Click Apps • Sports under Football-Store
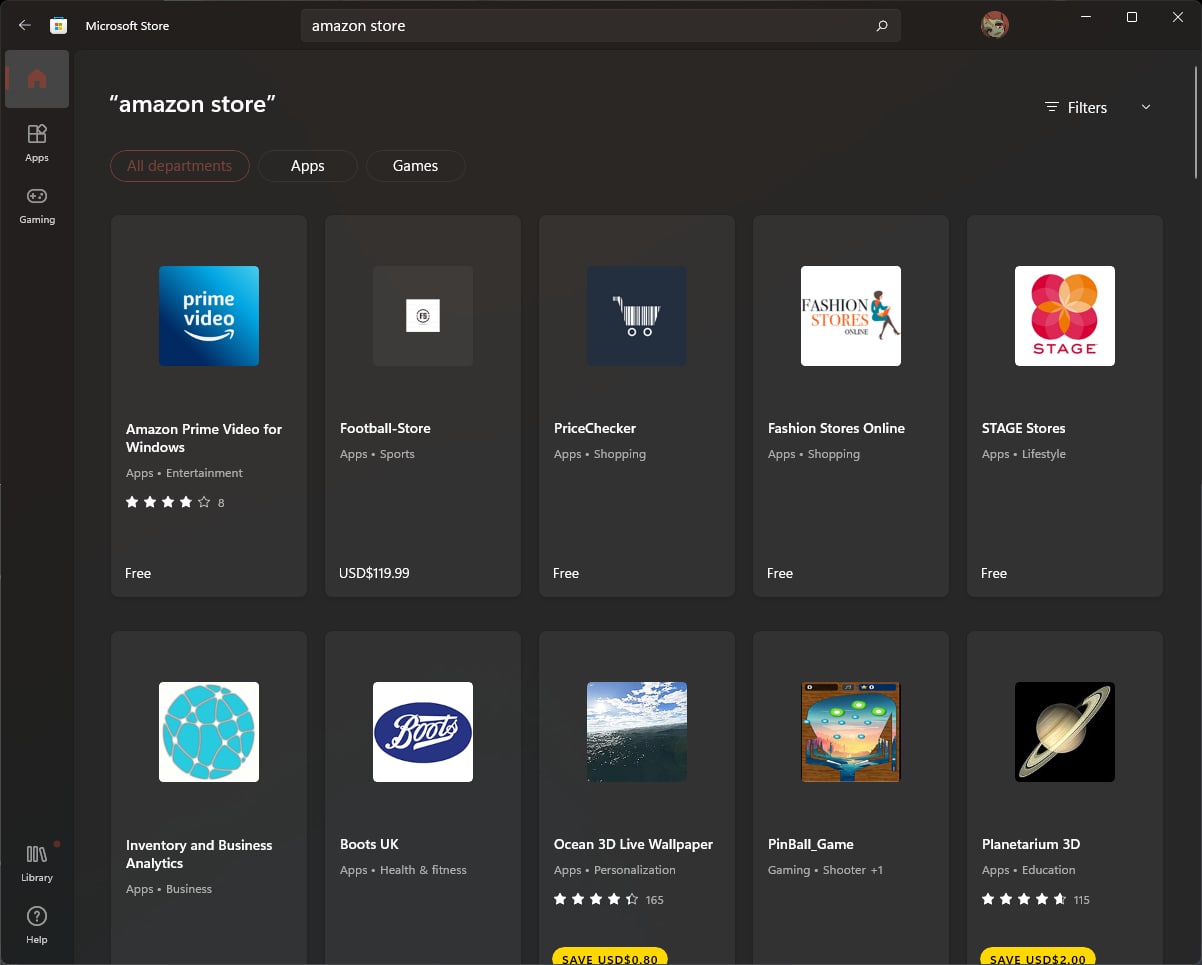1202x965 pixels. click(377, 454)
